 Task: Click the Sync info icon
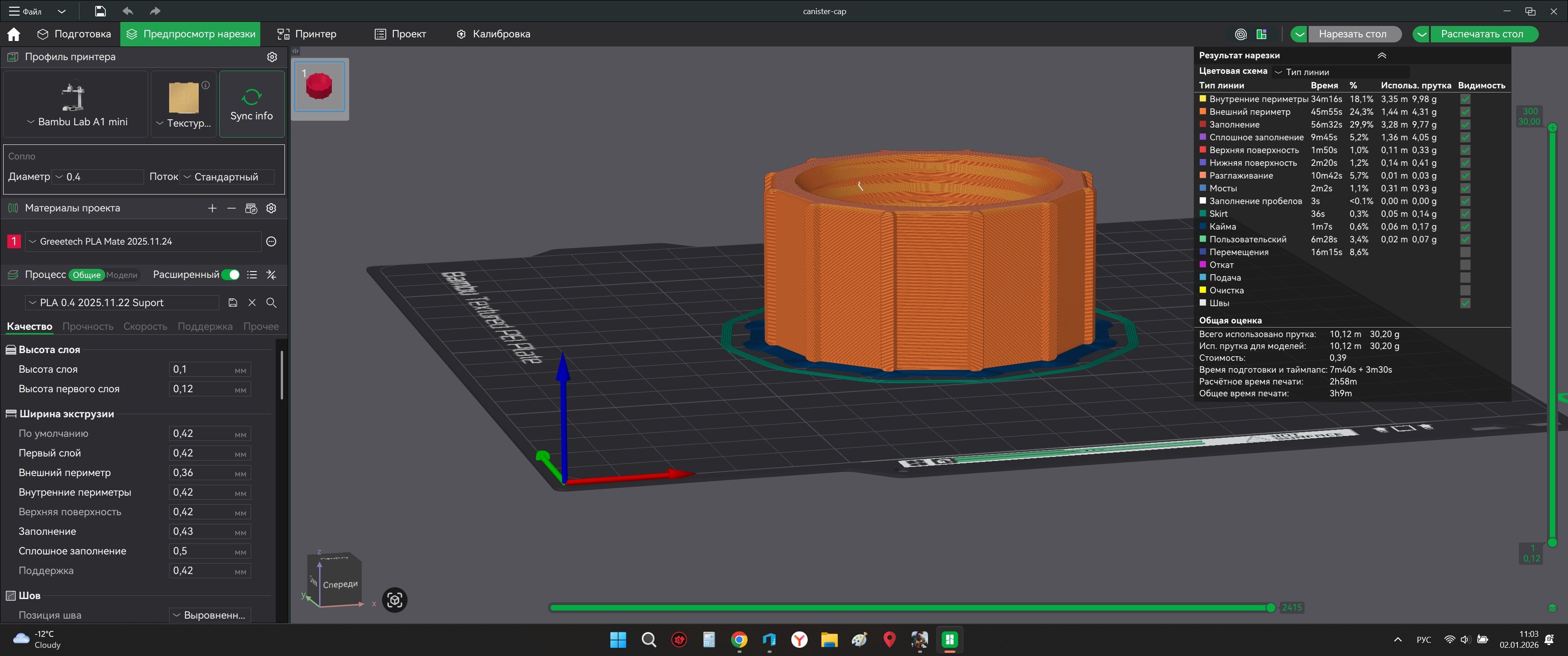point(252,97)
